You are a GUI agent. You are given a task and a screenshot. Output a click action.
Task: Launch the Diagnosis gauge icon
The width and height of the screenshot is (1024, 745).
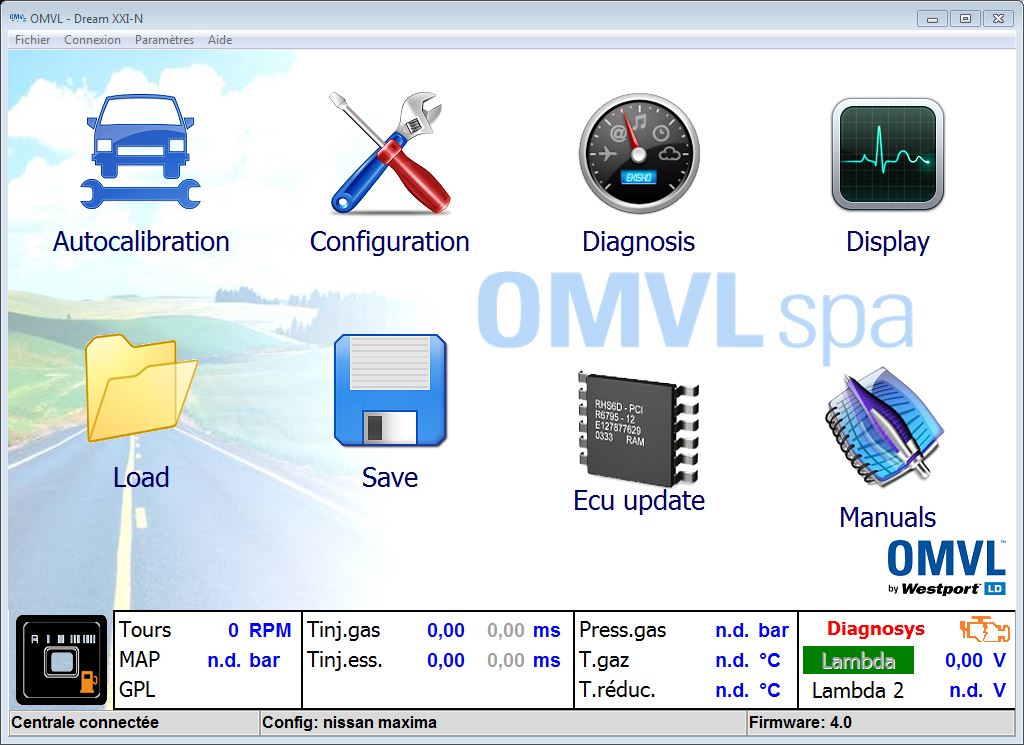(639, 153)
